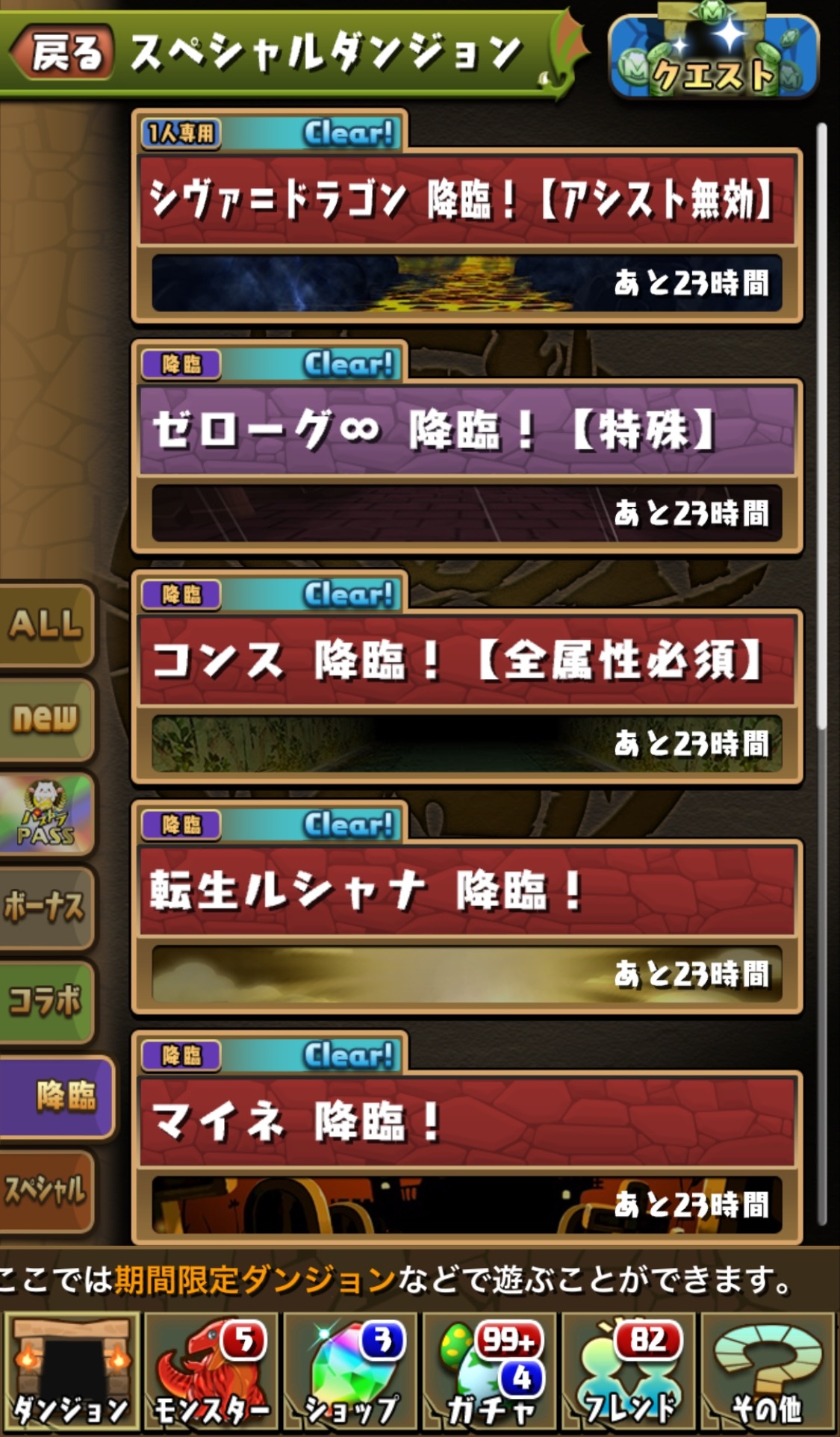Open the ガチャ egg icon
This screenshot has height=1437, width=840.
tap(490, 1371)
